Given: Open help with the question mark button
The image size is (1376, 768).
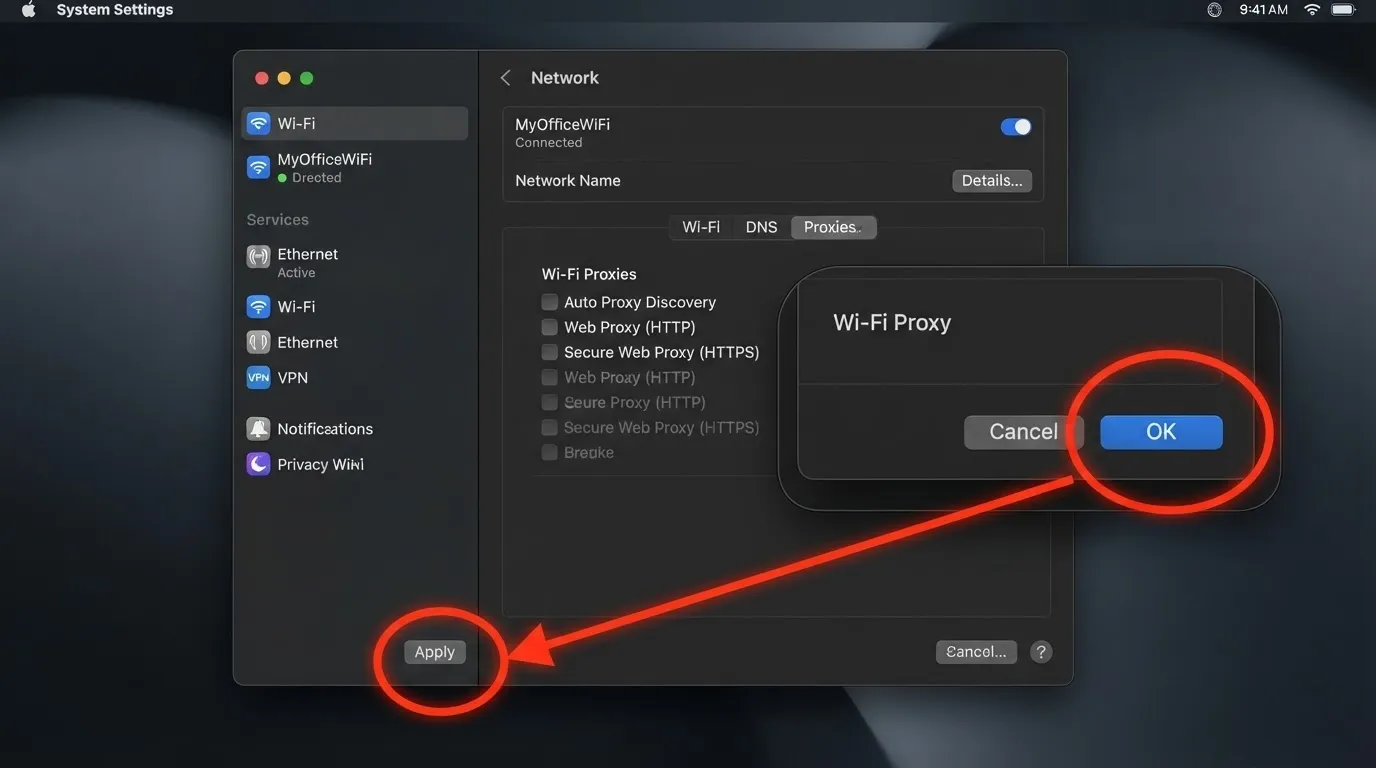Looking at the screenshot, I should (1041, 652).
